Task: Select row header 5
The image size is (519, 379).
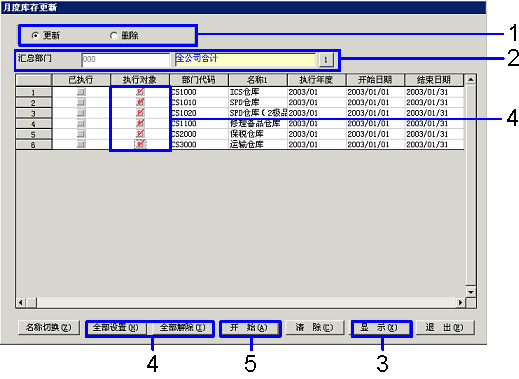Action: tap(34, 134)
